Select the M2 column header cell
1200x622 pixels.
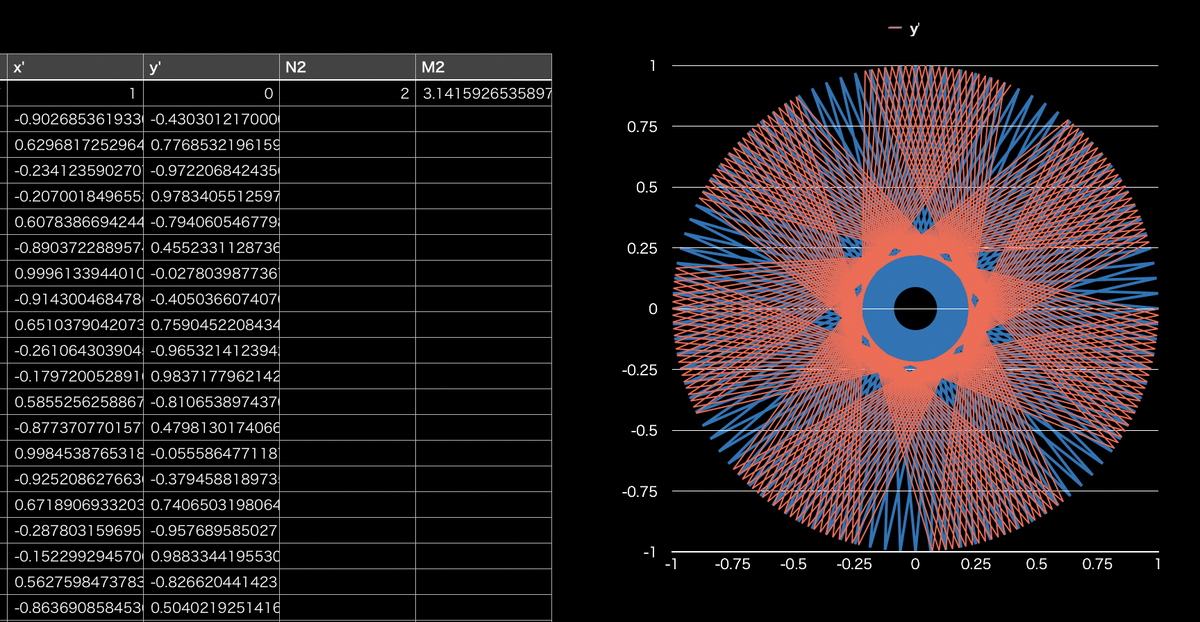pyautogui.click(x=484, y=67)
